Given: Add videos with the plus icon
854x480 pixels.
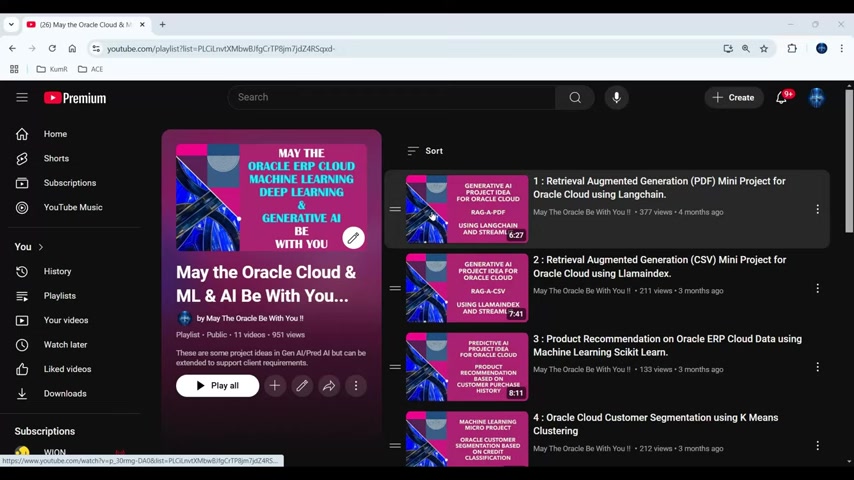Looking at the screenshot, I should tap(275, 386).
